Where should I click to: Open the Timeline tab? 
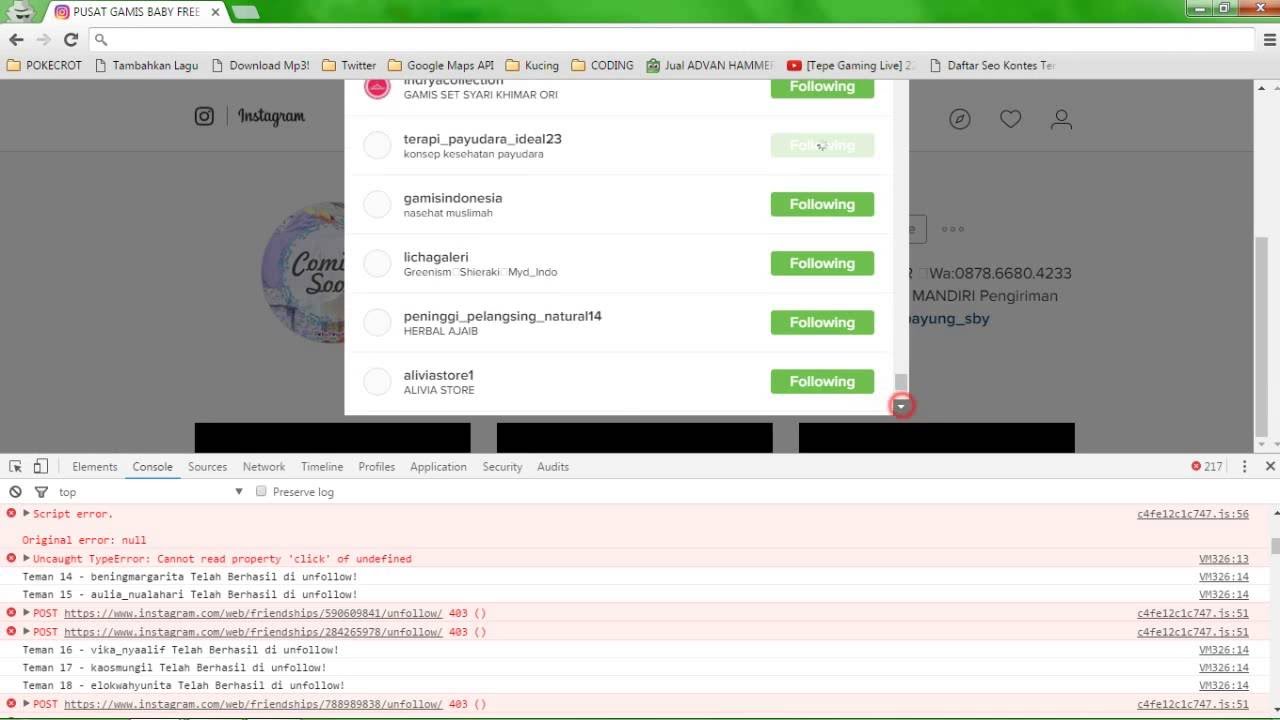(x=322, y=466)
